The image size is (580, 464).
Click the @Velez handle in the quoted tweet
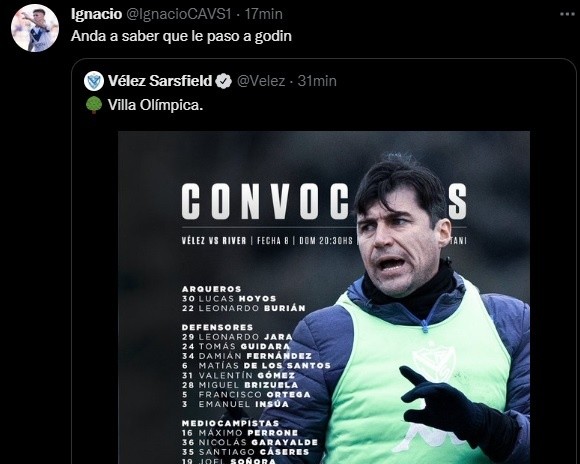[261, 81]
